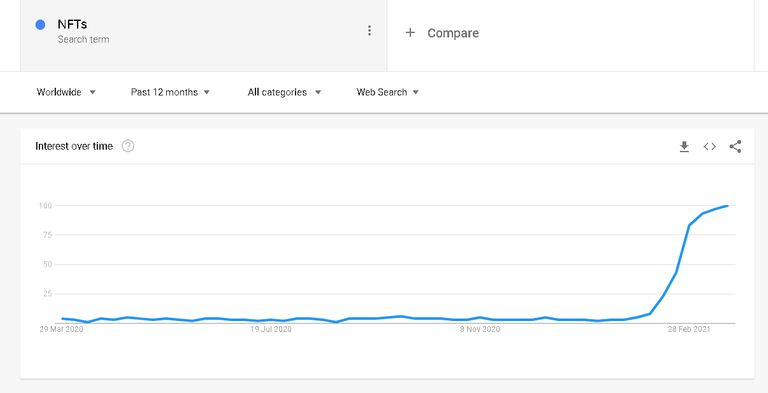Select the 28 Feb 2021 axis date label
The width and height of the screenshot is (768, 393).
[689, 329]
